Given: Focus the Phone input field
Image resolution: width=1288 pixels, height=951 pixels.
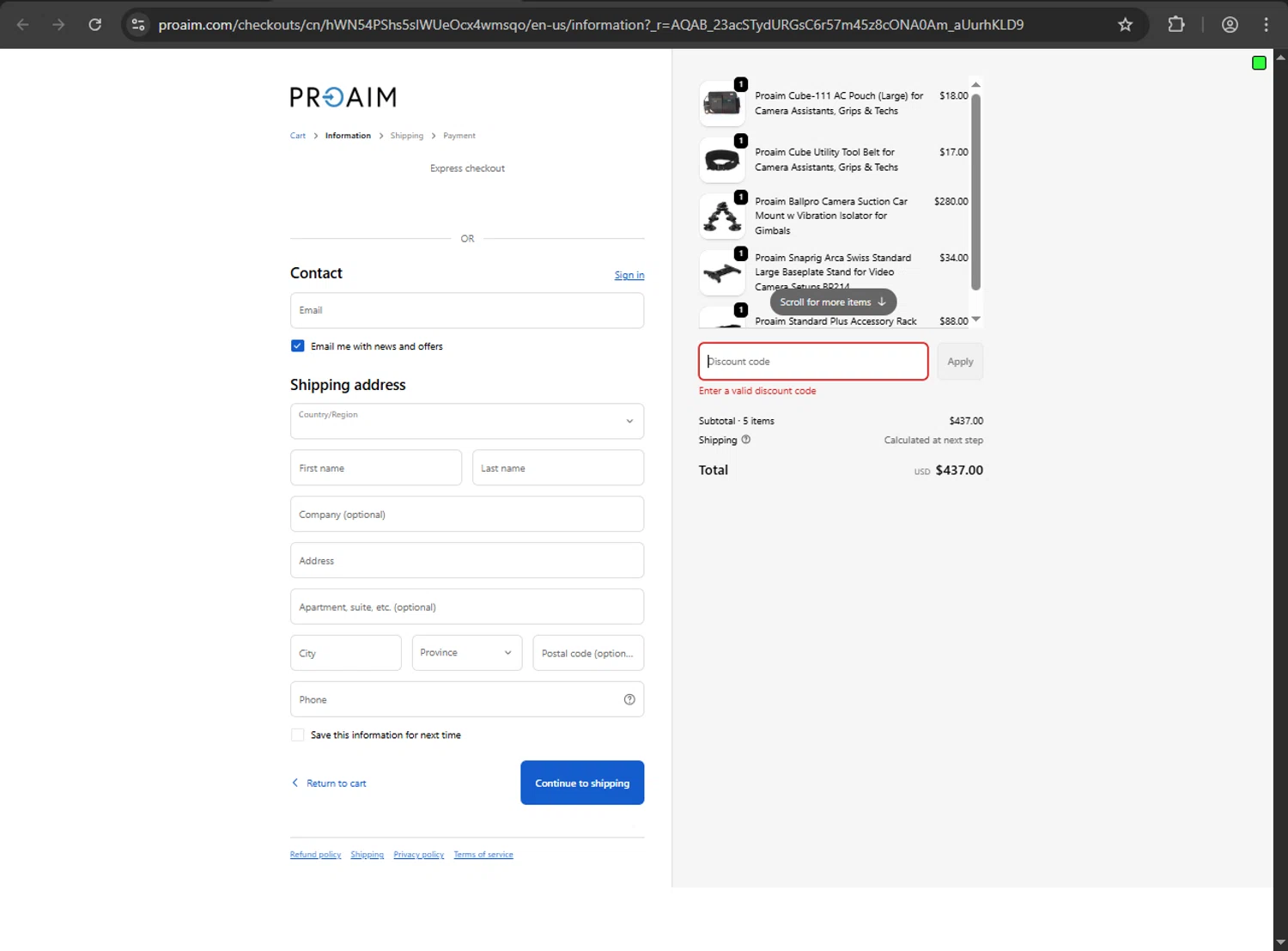Looking at the screenshot, I should pyautogui.click(x=467, y=699).
